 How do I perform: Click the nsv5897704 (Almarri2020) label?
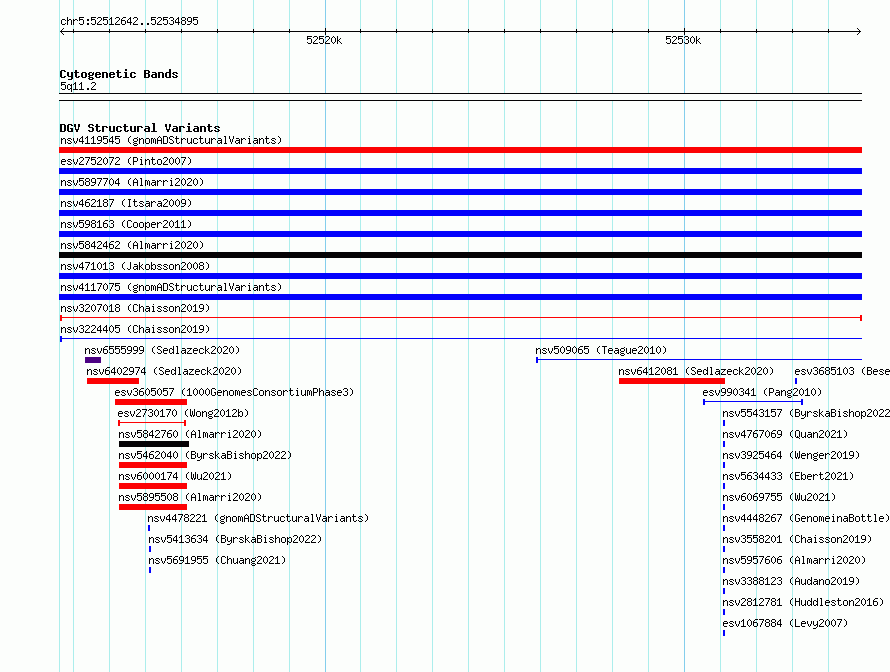(132, 182)
